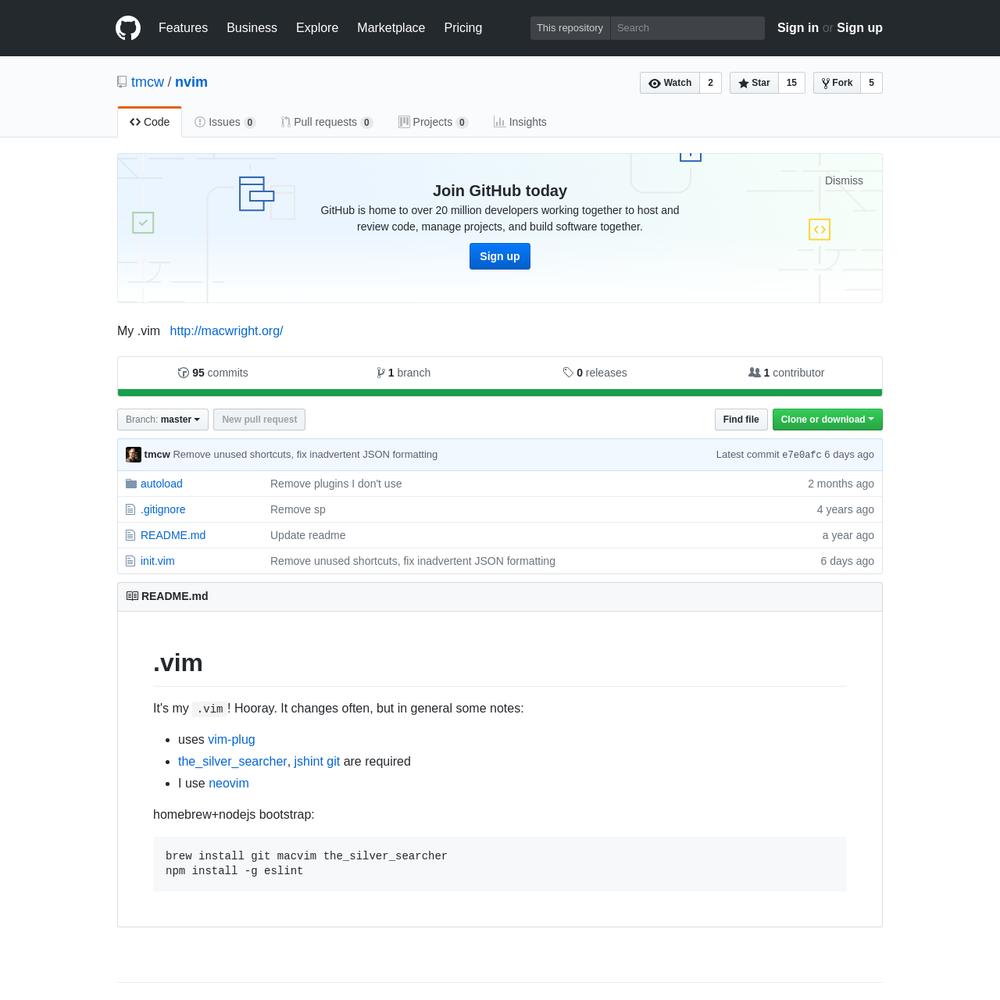Open the GitHub Octocat logo homepage
Image resolution: width=1000 pixels, height=1000 pixels.
[x=128, y=28]
